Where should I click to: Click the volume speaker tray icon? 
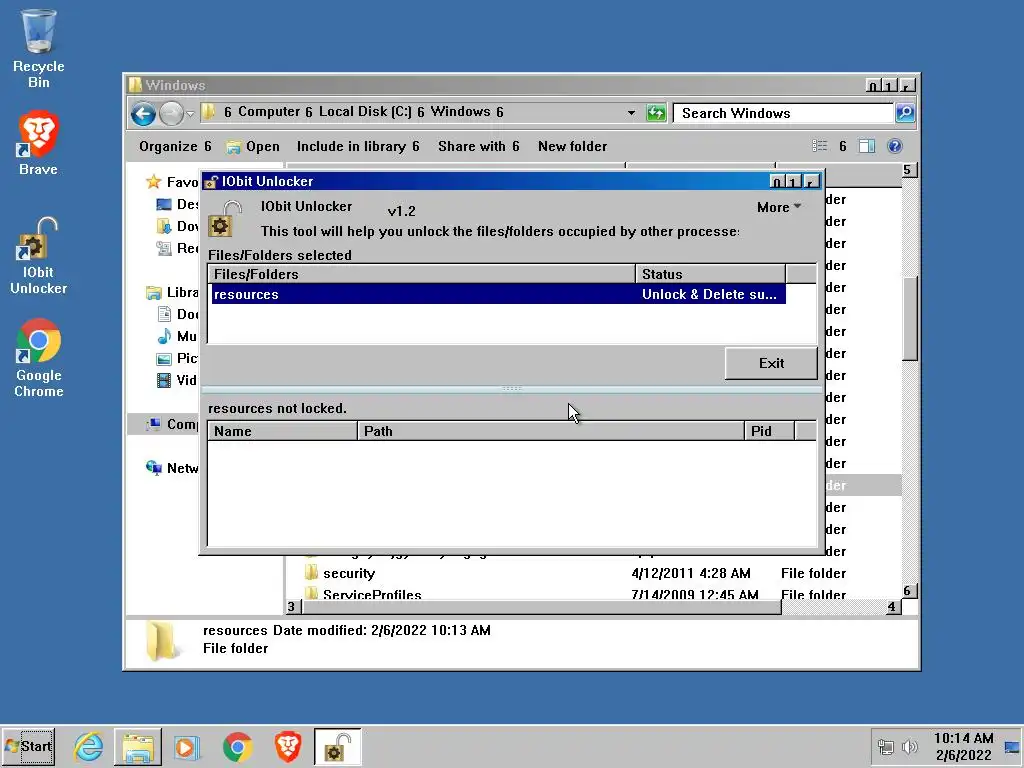(909, 746)
